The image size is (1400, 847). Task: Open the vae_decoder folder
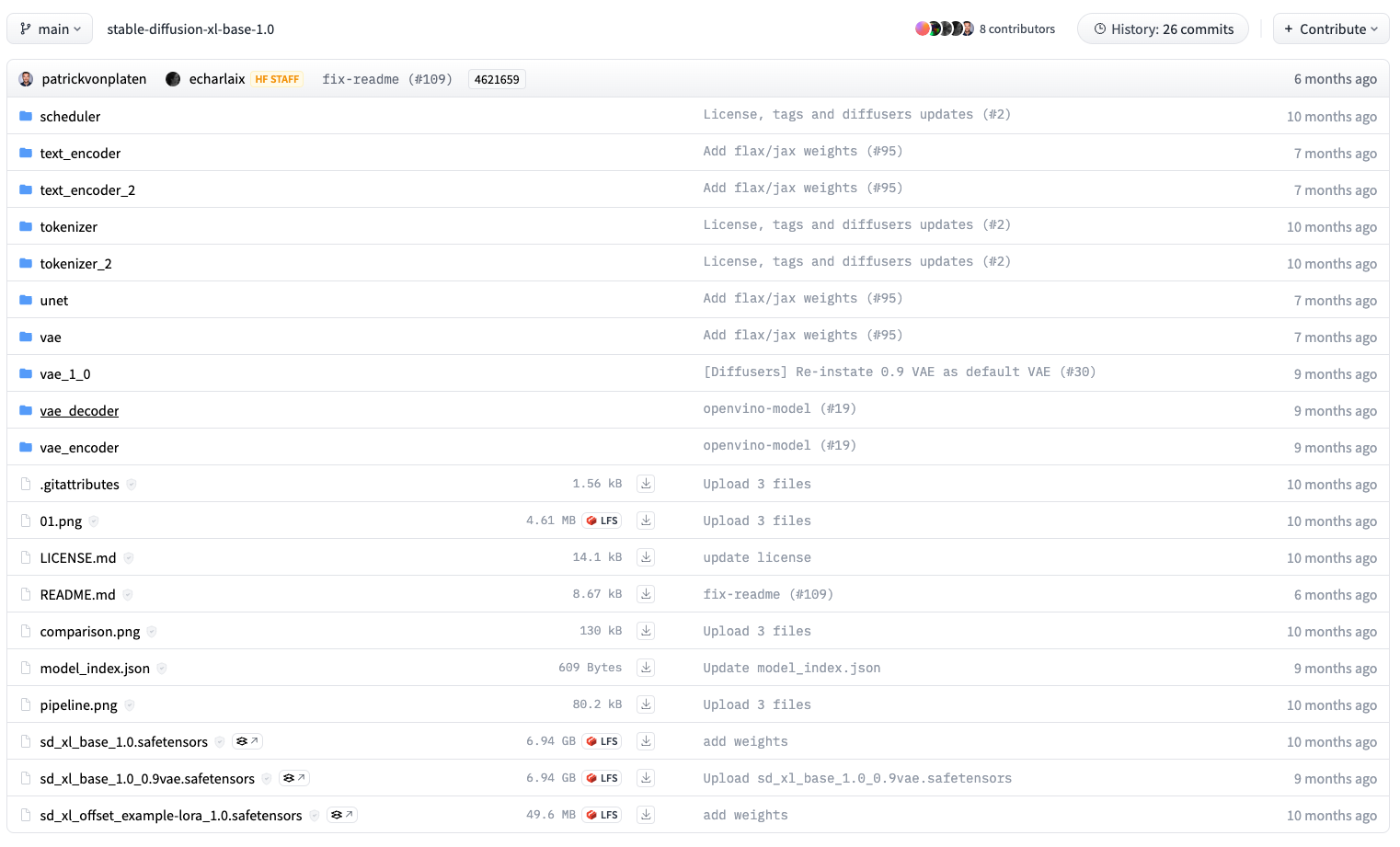[79, 411]
